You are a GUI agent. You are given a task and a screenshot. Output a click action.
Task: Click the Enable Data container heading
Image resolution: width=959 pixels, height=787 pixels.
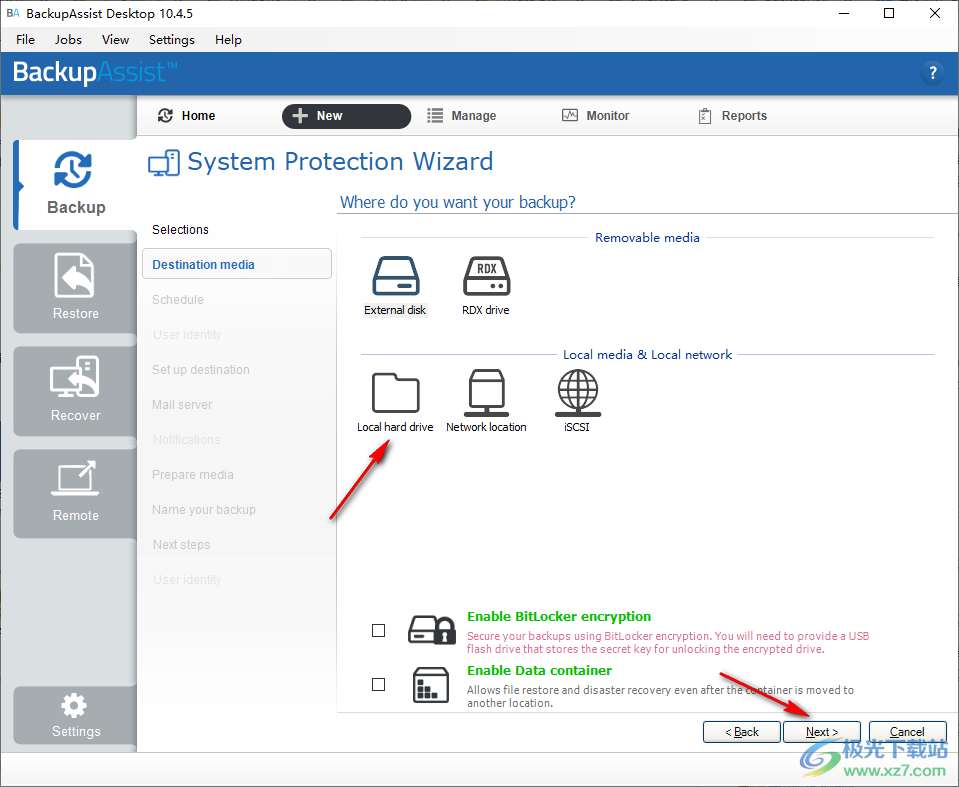pyautogui.click(x=539, y=670)
